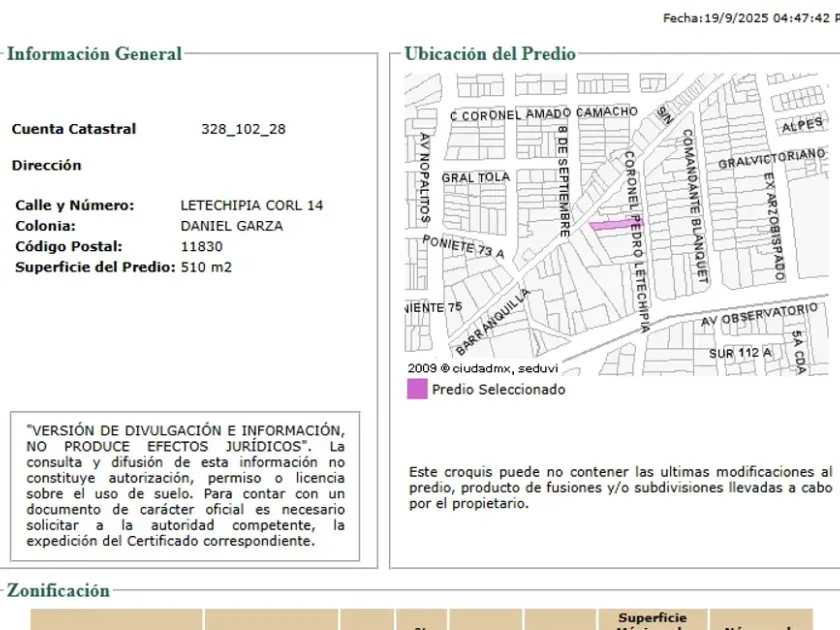Click the C CORONEL AMADO CAMACHO street label
This screenshot has width=840, height=630.
coord(543,113)
